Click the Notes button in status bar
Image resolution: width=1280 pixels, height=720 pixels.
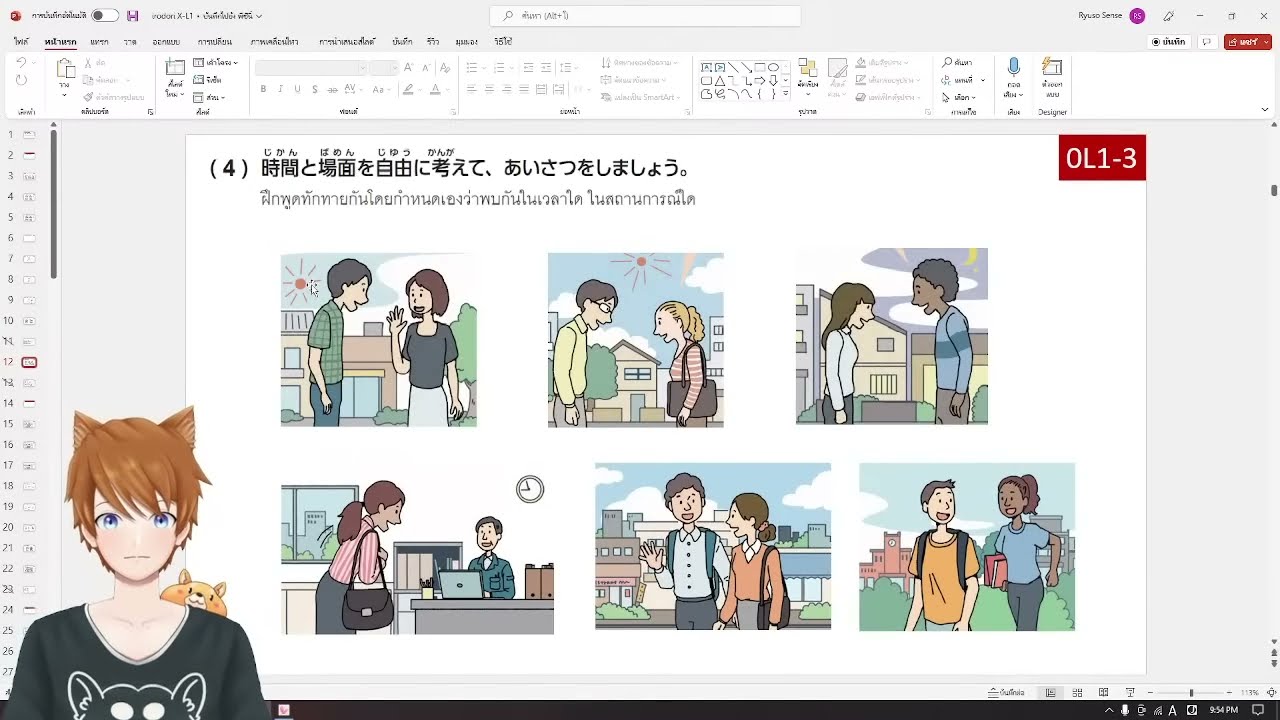[1007, 692]
